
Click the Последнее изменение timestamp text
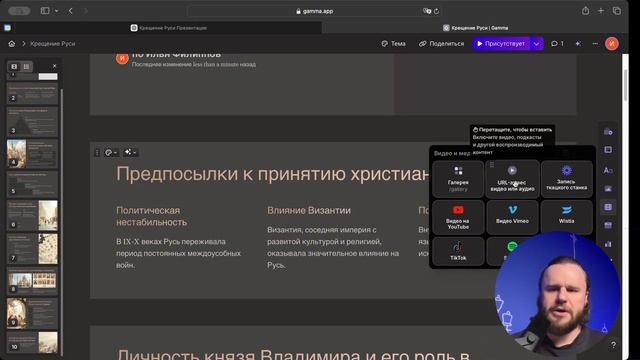[x=194, y=64]
